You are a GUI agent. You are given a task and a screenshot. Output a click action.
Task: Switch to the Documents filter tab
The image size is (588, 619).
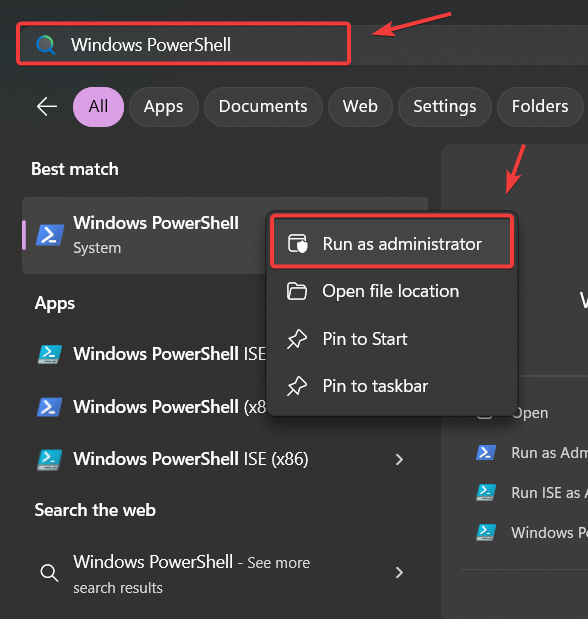click(x=263, y=107)
